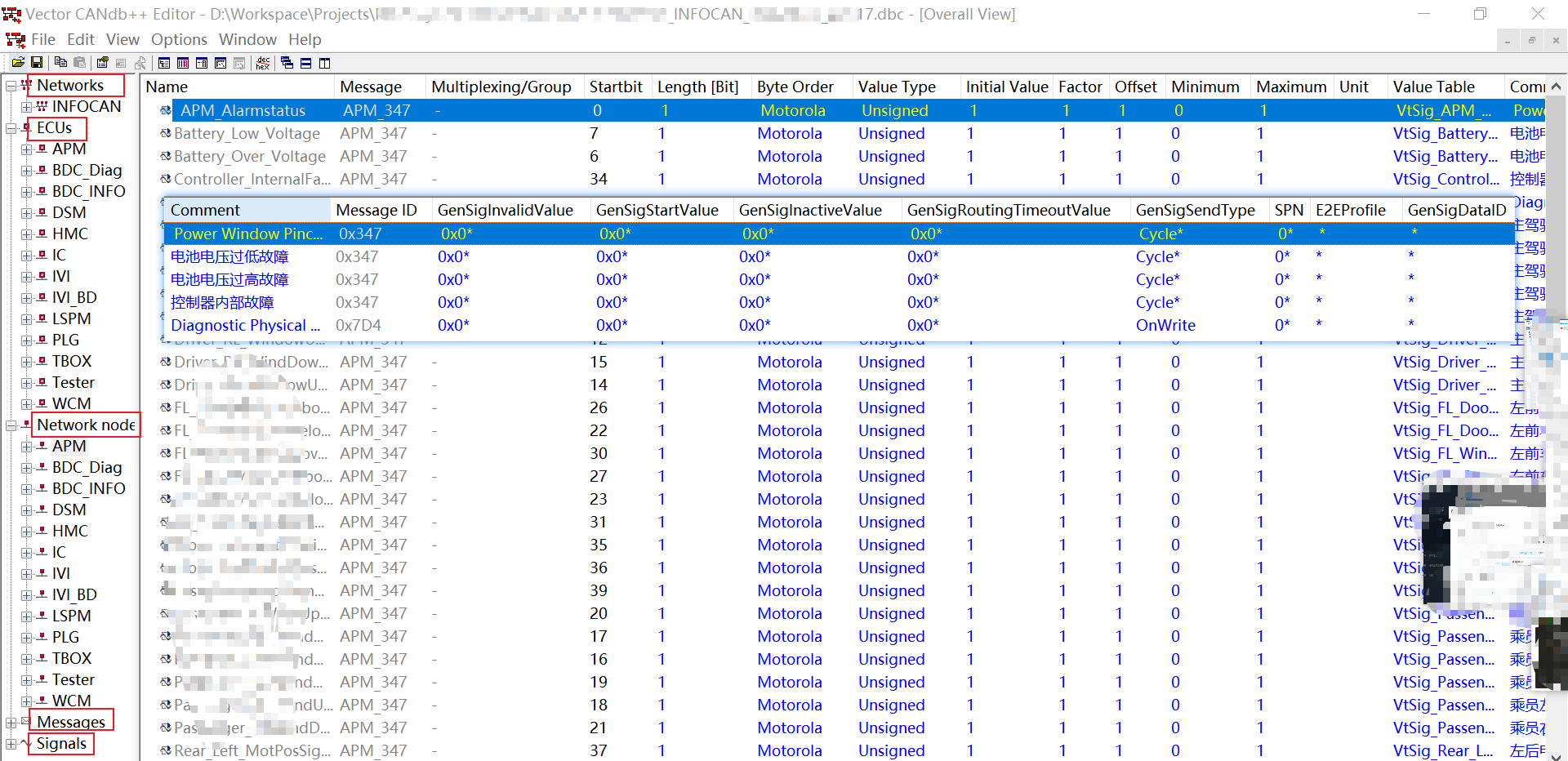The height and width of the screenshot is (761, 1568).
Task: Open a database file from the toolbar
Action: 17,63
